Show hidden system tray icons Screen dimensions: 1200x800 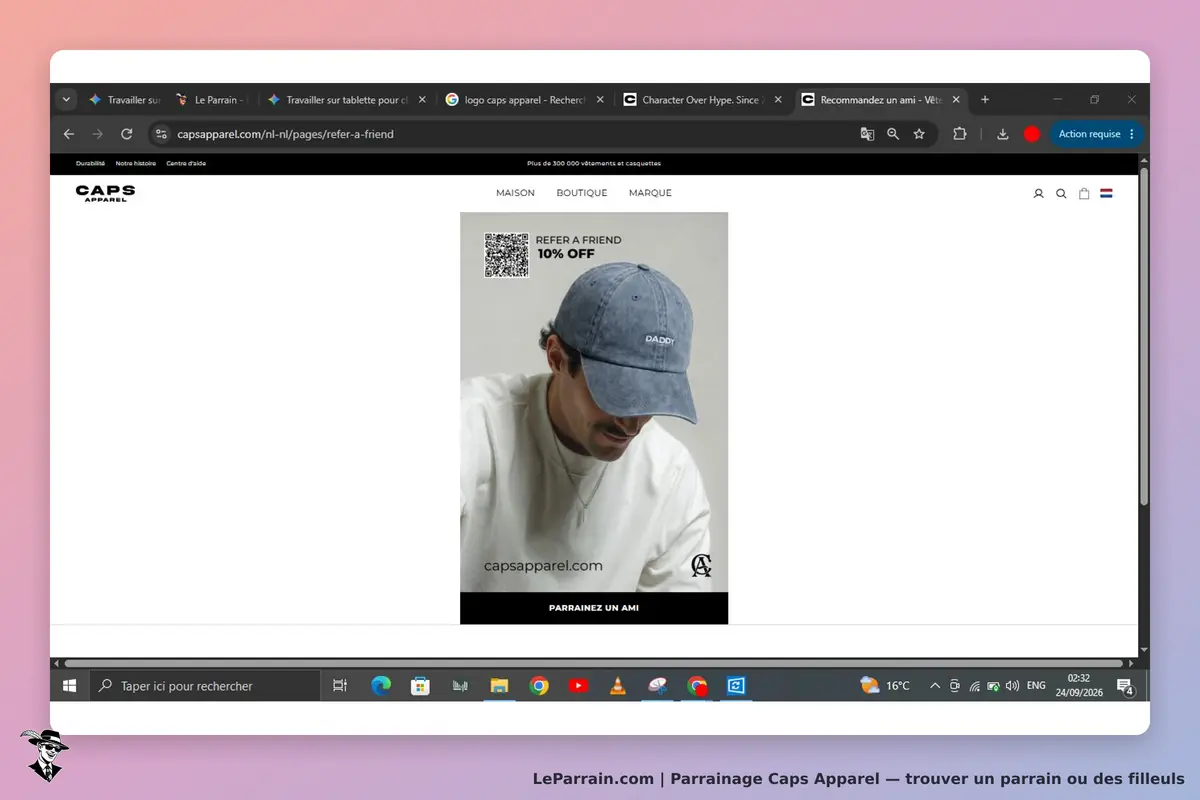[x=935, y=686]
